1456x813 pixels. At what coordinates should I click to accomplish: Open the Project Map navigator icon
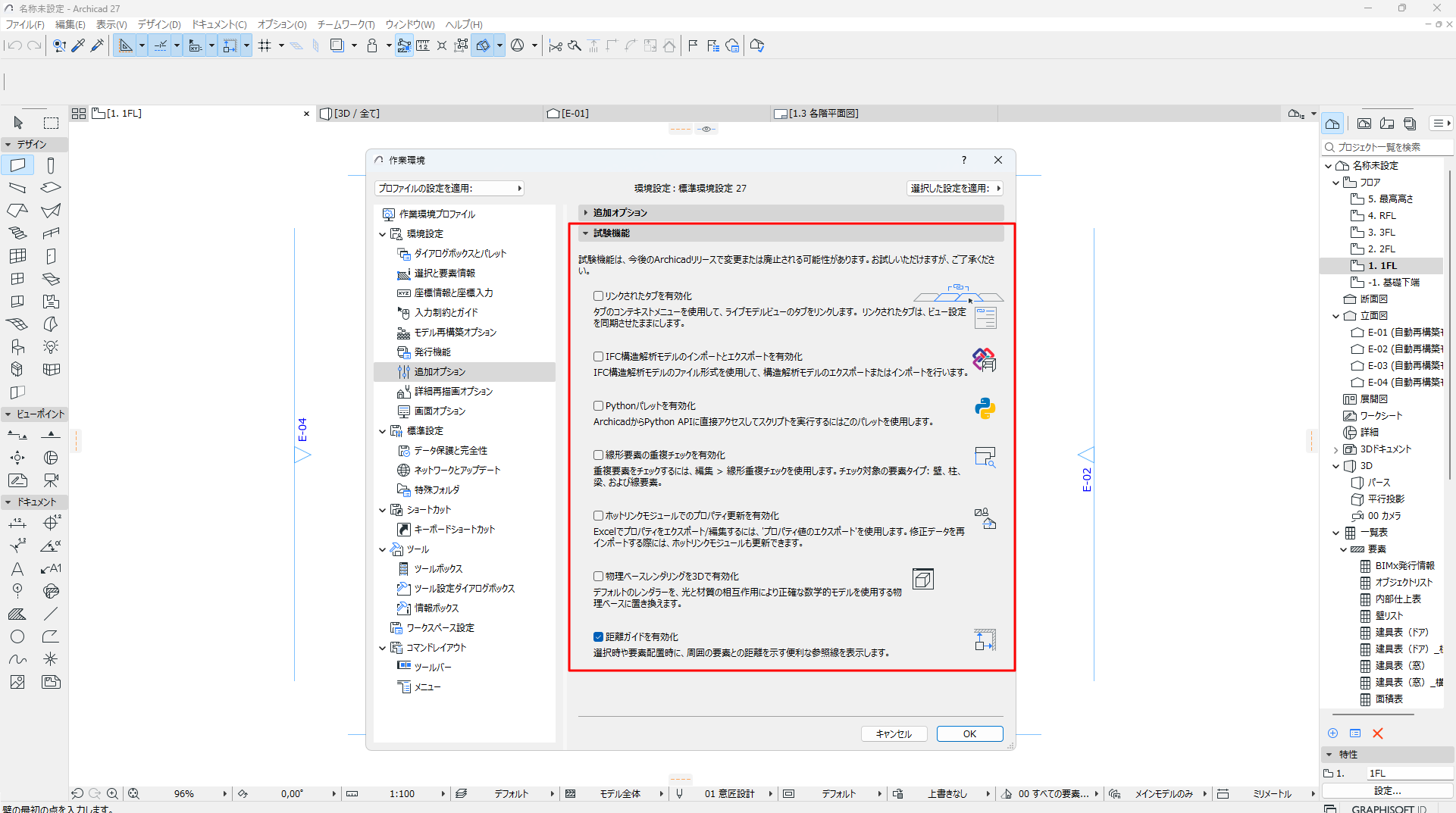pos(1332,124)
